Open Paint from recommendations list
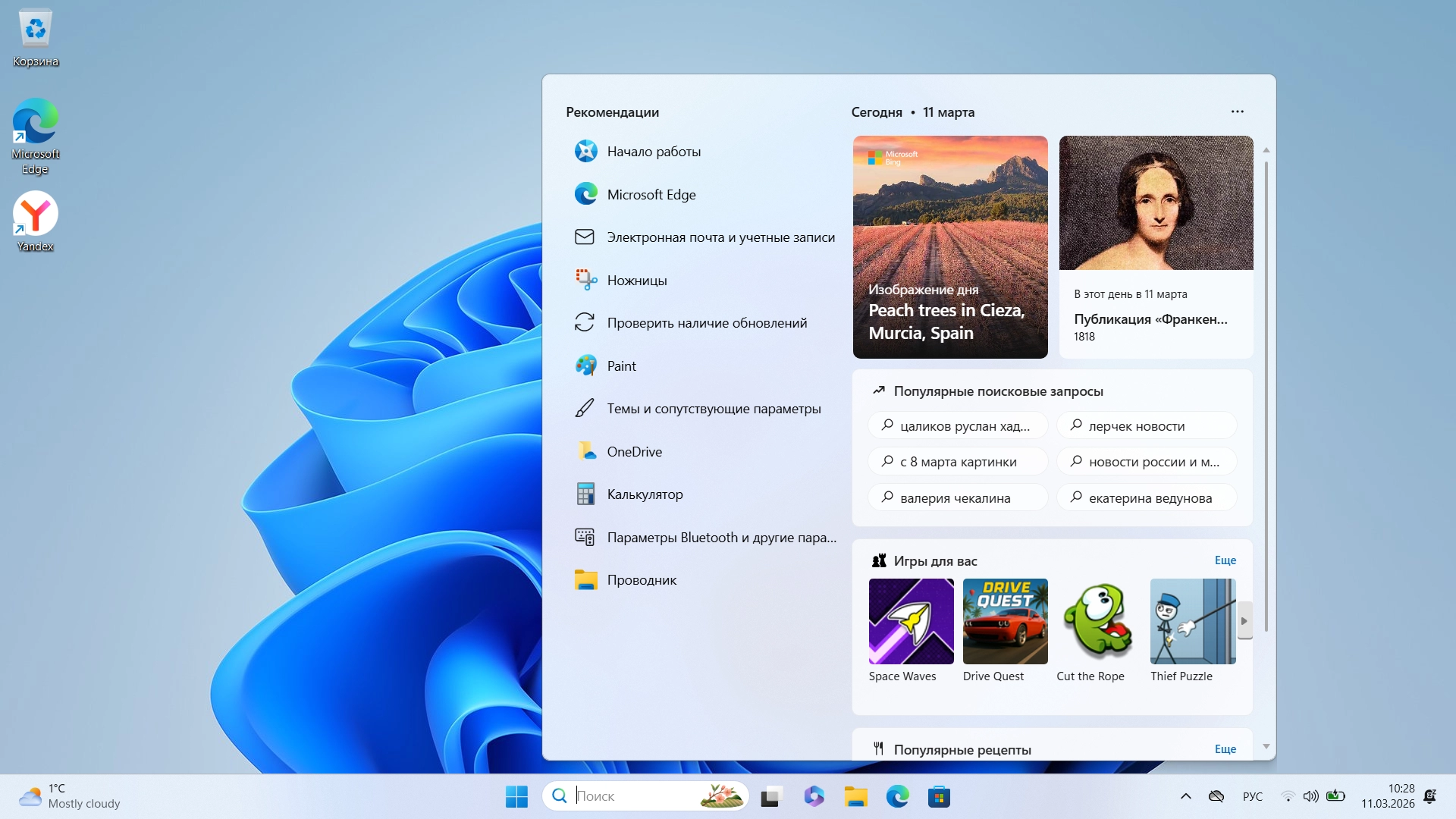Image resolution: width=1456 pixels, height=819 pixels. [x=621, y=366]
